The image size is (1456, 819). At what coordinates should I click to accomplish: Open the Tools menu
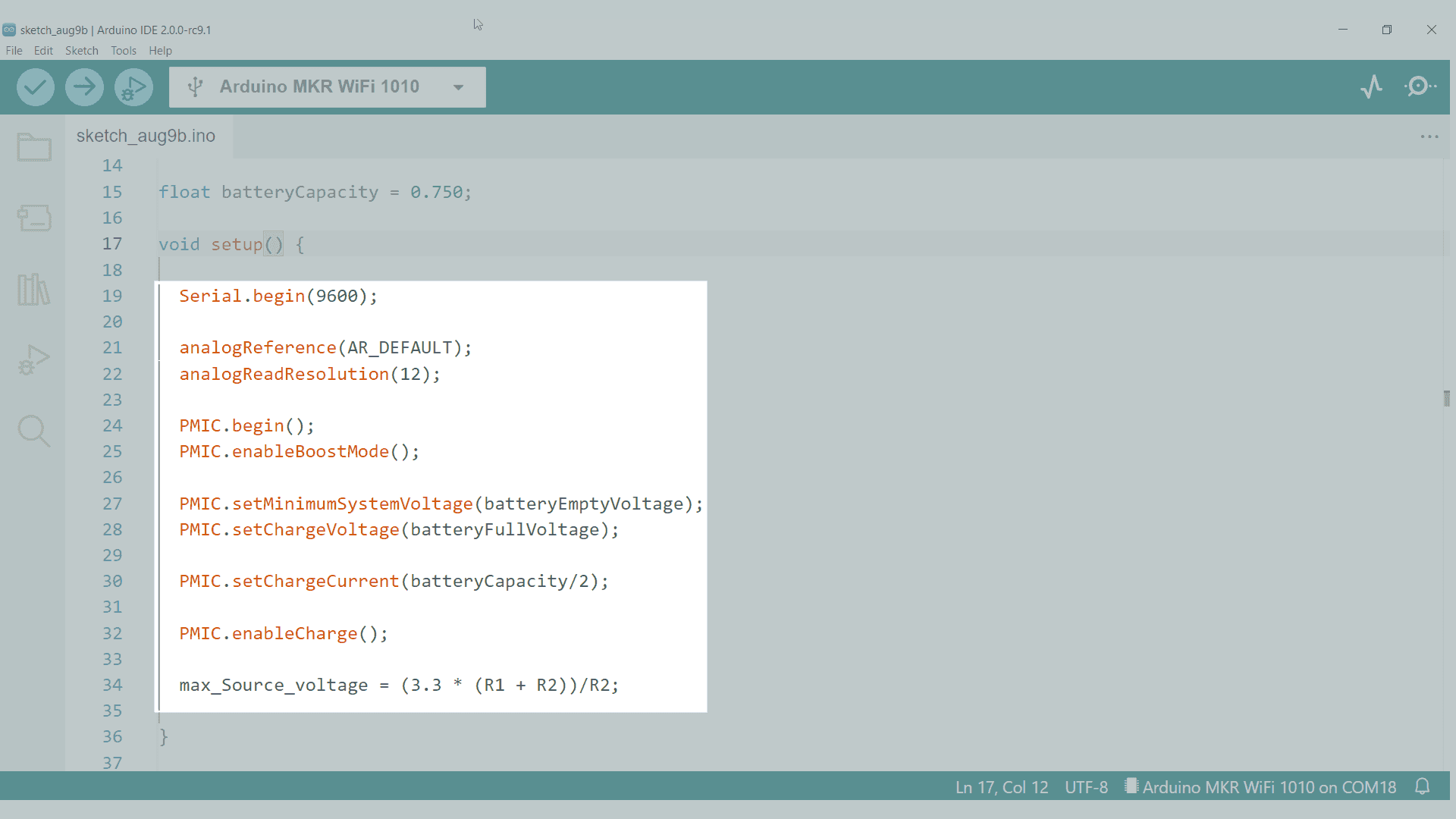123,51
